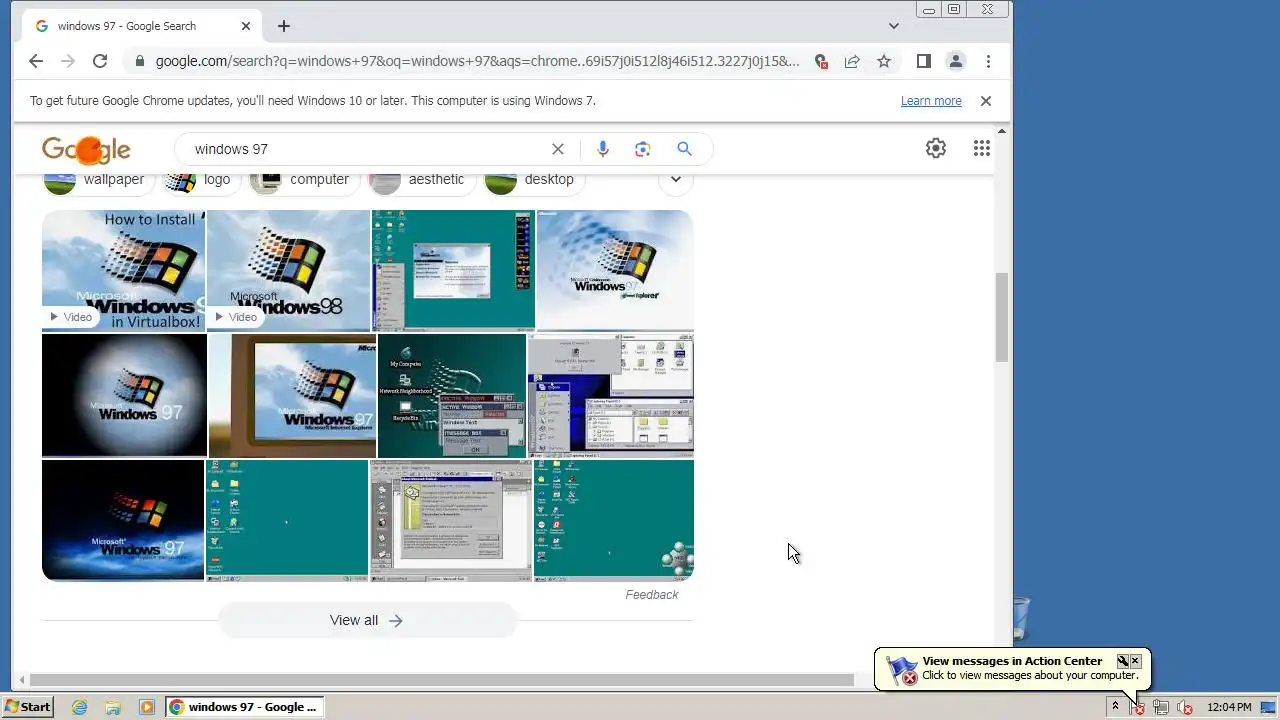
Task: Go back using the browser back arrow
Action: pyautogui.click(x=36, y=61)
